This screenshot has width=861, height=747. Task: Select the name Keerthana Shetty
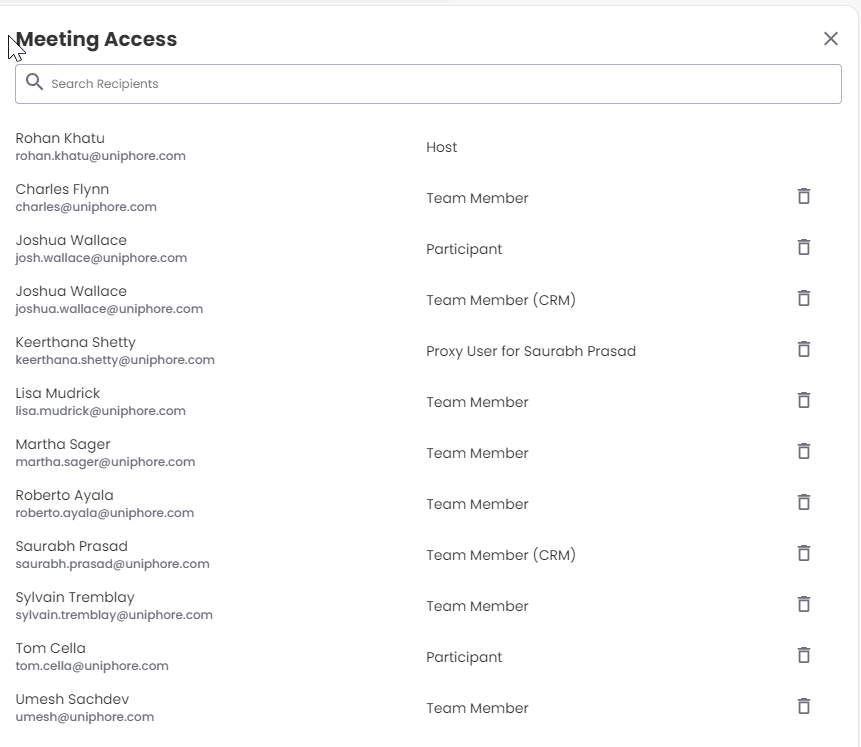(x=75, y=342)
